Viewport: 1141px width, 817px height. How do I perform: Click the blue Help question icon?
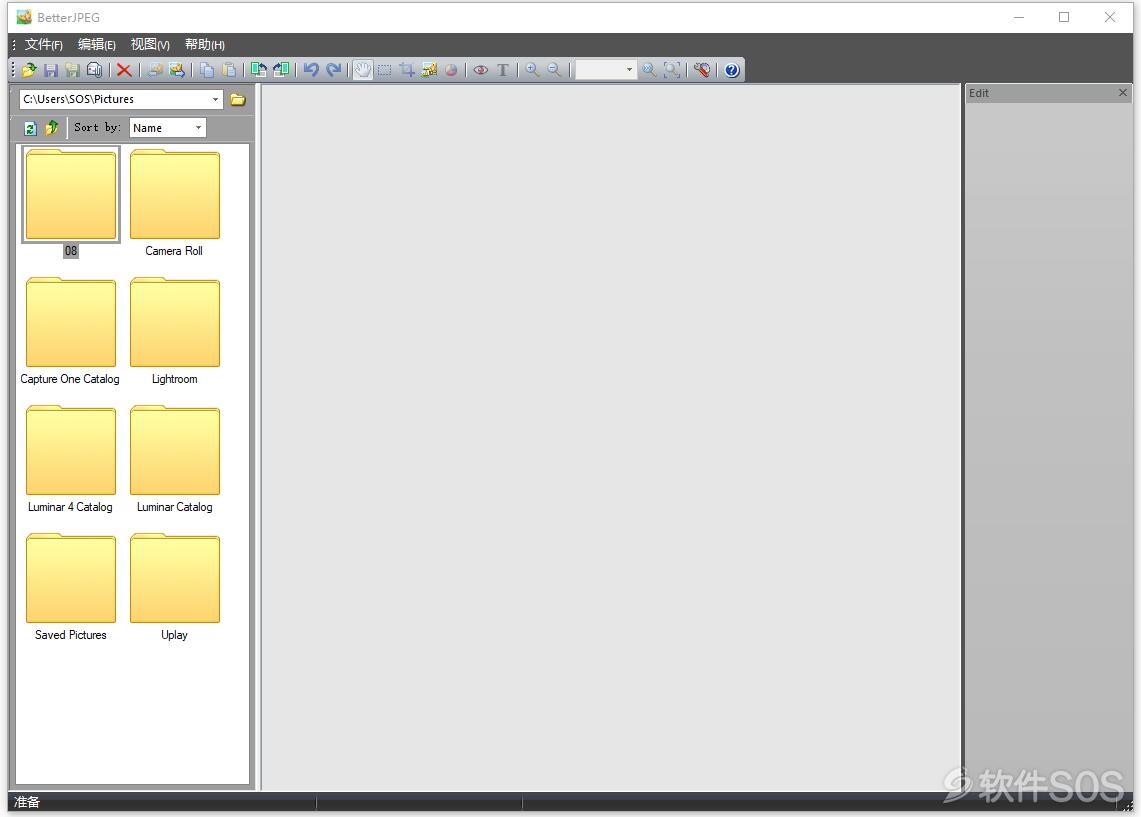(732, 70)
